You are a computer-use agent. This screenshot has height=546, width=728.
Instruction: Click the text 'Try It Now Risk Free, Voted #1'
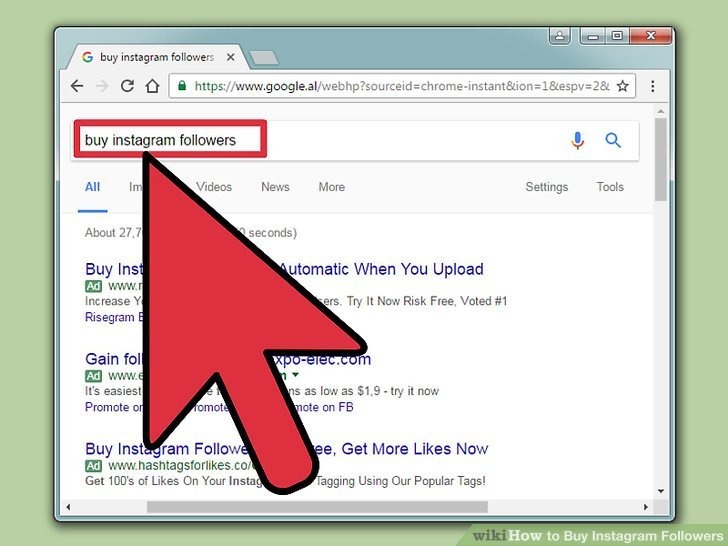[427, 301]
